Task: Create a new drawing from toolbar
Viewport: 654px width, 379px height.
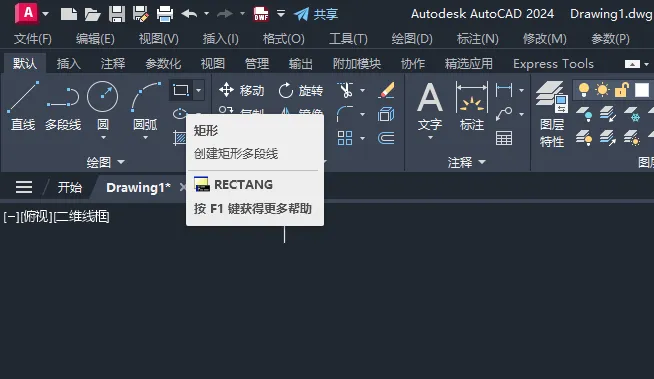Action: pyautogui.click(x=69, y=14)
